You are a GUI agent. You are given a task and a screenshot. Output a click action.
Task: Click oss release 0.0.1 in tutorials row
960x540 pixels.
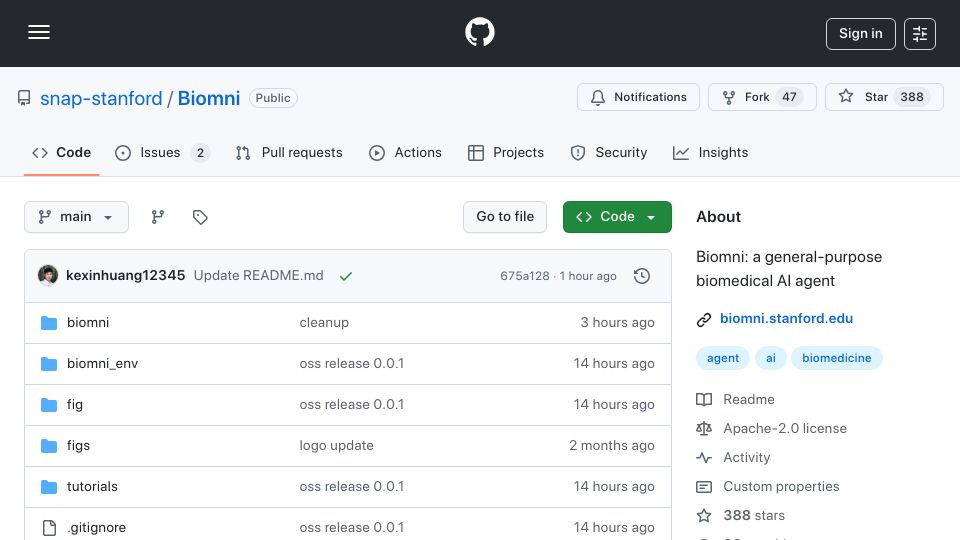(x=351, y=487)
